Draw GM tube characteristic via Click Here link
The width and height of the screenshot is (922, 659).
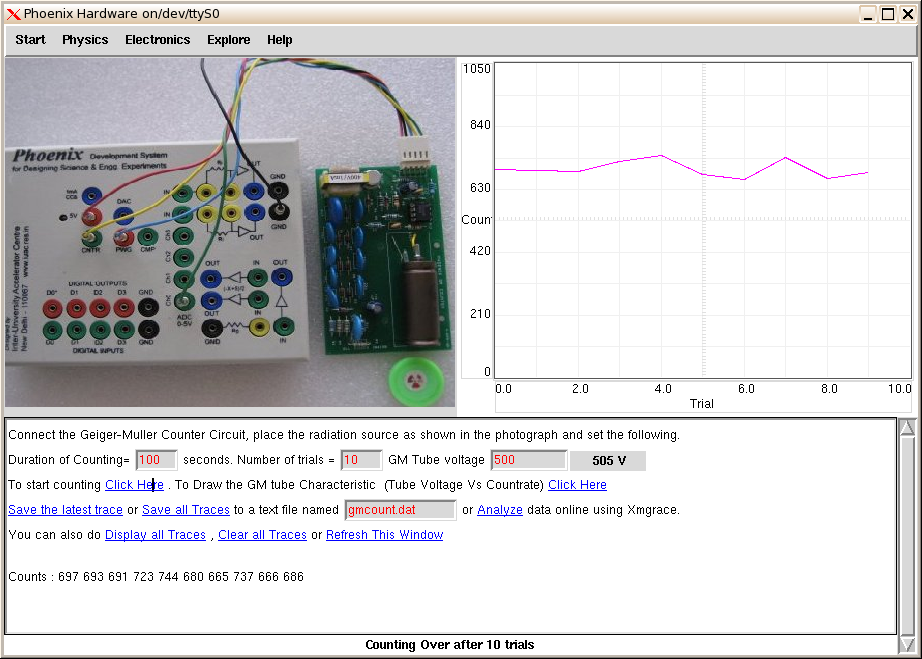click(x=577, y=485)
